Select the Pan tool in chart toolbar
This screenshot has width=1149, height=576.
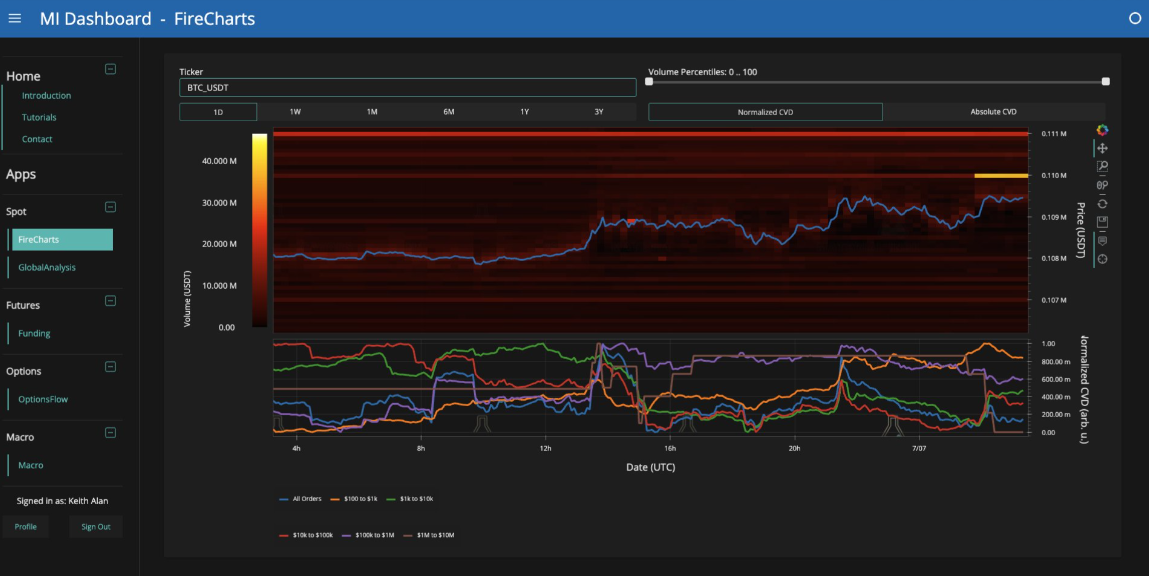pyautogui.click(x=1102, y=148)
